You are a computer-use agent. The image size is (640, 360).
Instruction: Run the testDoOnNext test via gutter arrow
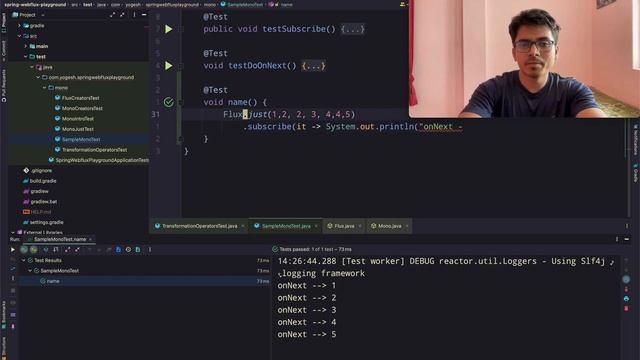click(x=169, y=66)
